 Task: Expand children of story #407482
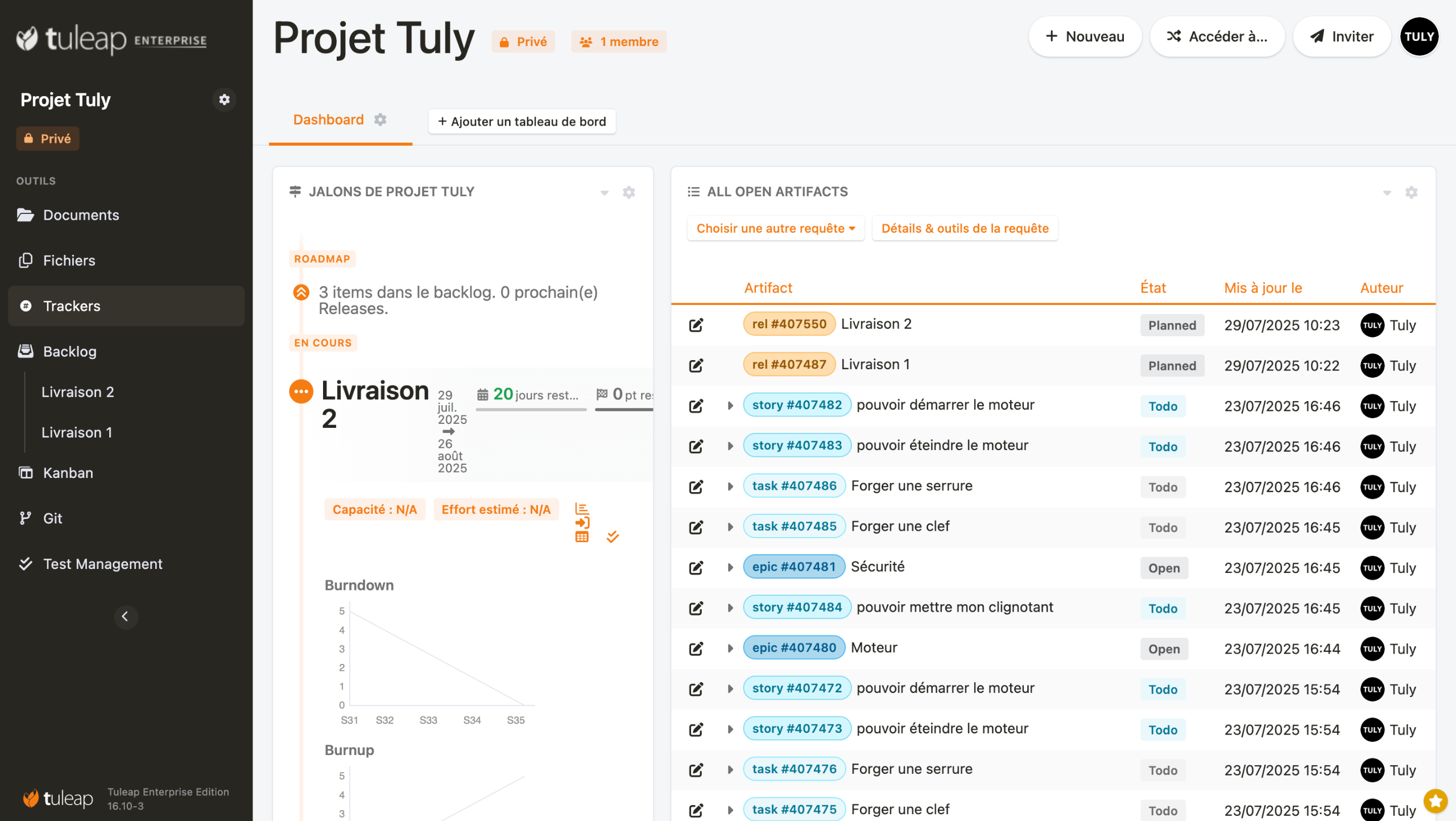point(730,406)
